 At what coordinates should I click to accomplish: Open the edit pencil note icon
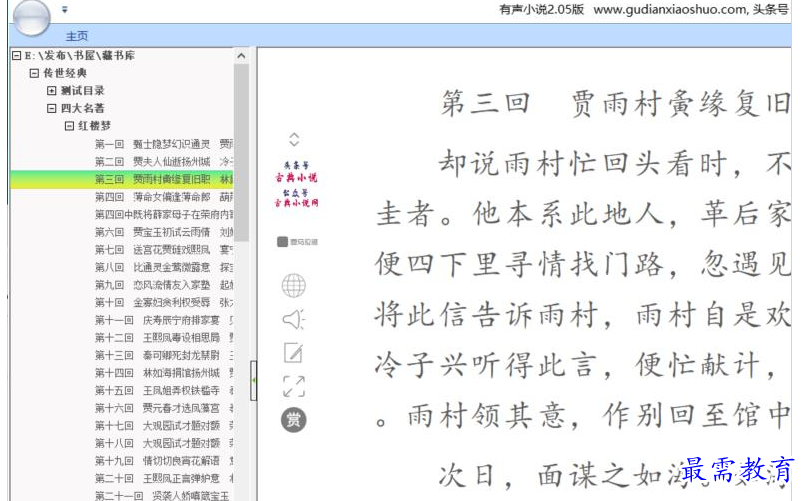[293, 352]
